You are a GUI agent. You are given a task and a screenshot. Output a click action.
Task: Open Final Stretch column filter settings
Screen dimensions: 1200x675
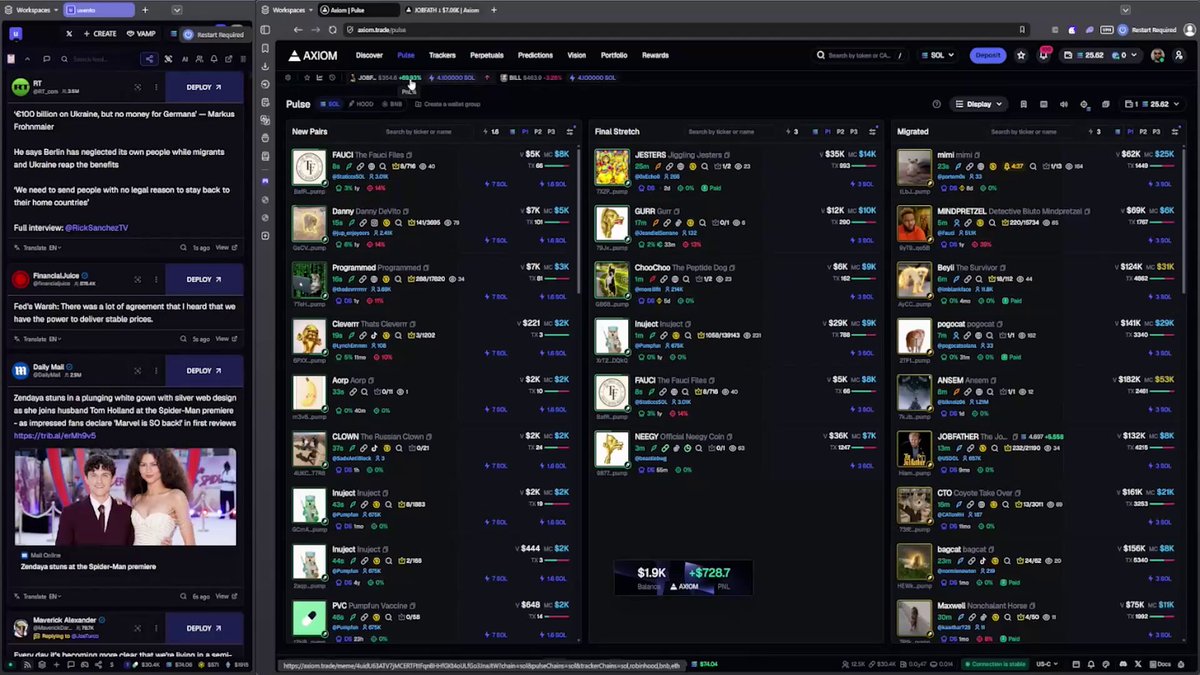pos(872,131)
